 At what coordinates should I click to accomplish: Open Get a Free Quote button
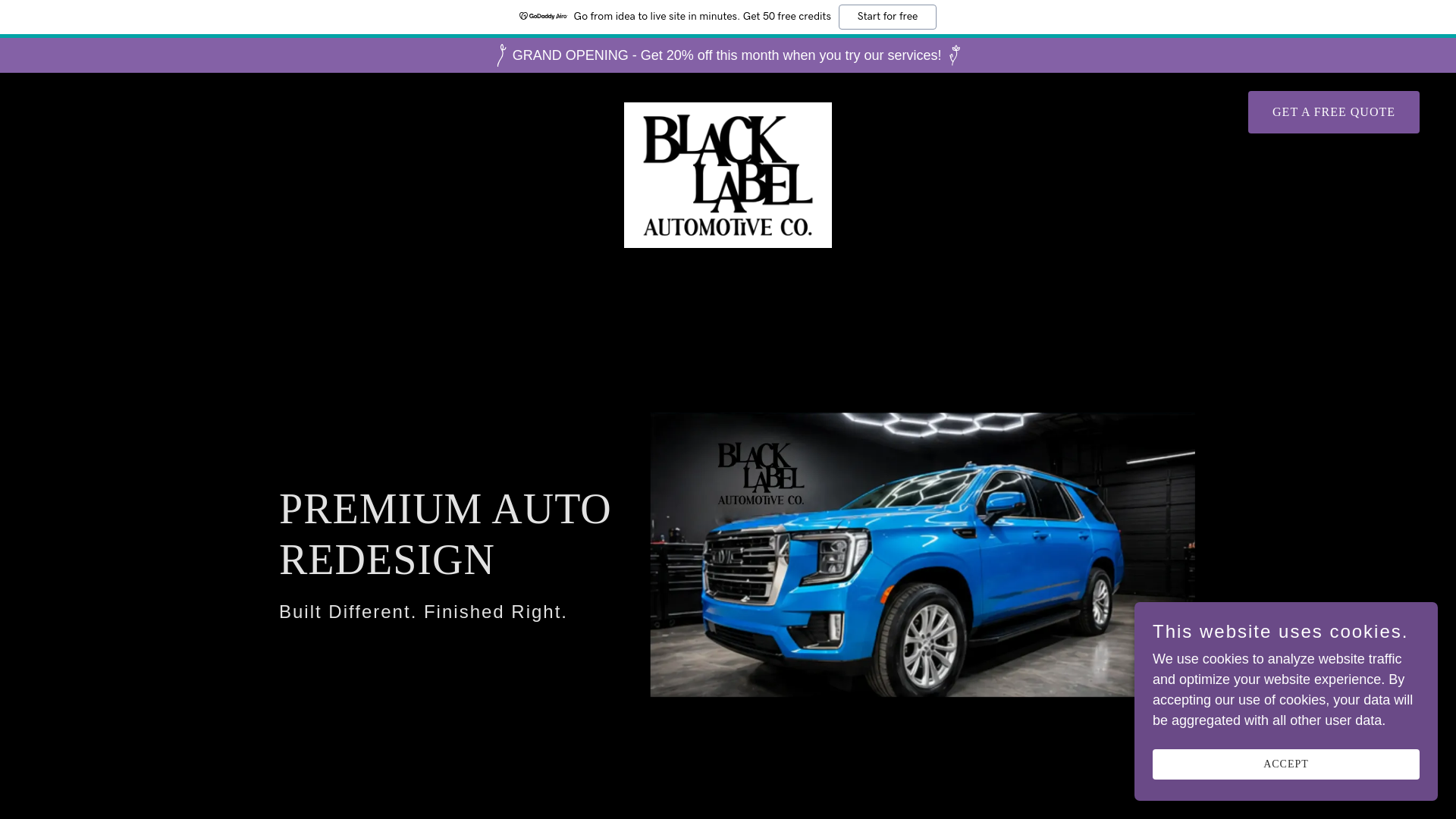(1333, 112)
